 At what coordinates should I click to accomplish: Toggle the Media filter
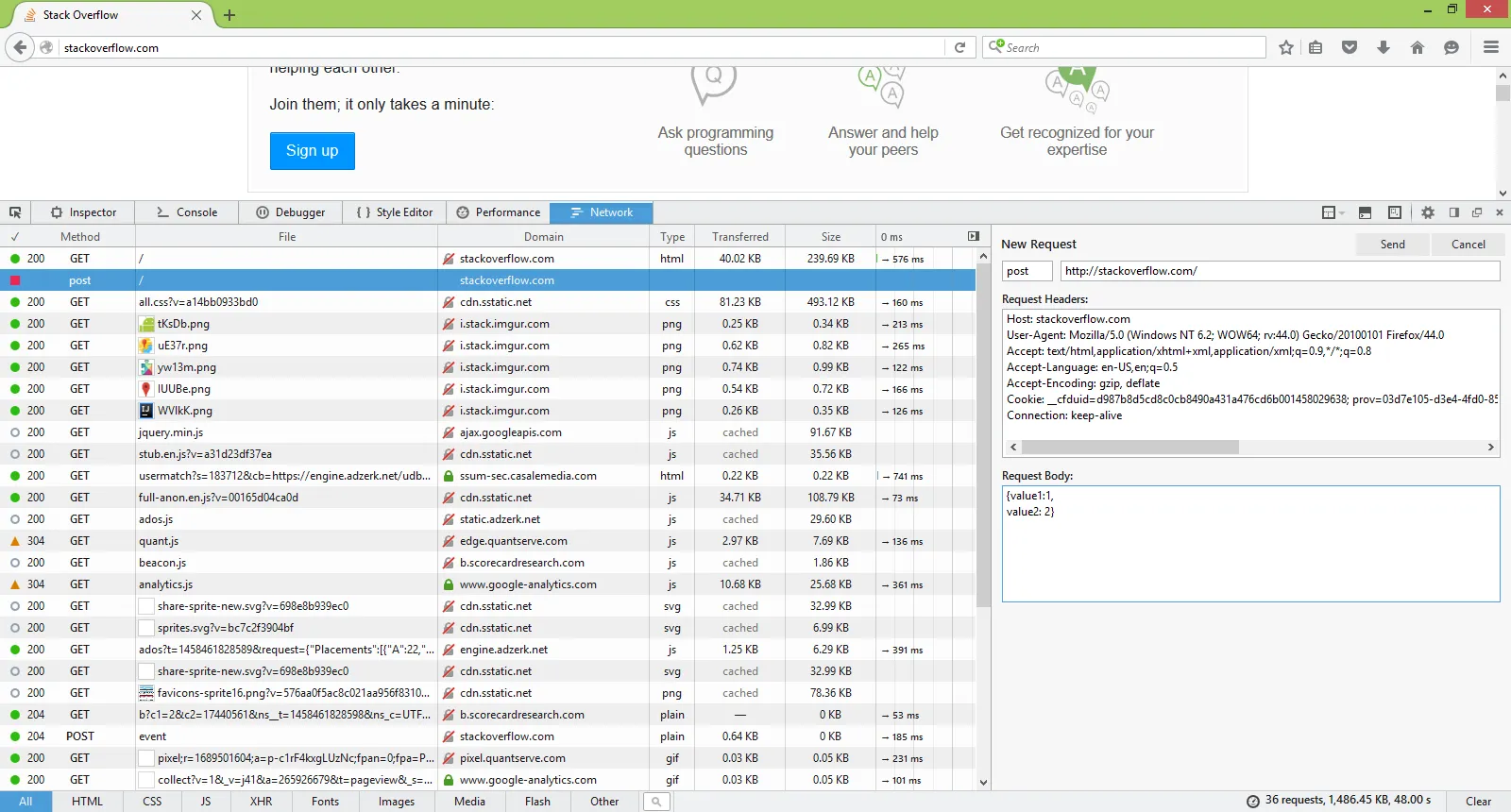coord(469,802)
